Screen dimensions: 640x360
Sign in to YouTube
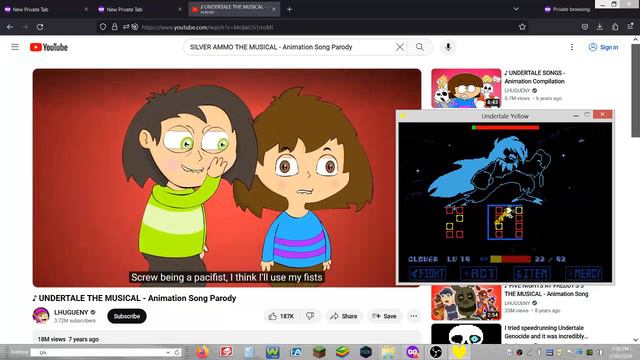pos(603,47)
